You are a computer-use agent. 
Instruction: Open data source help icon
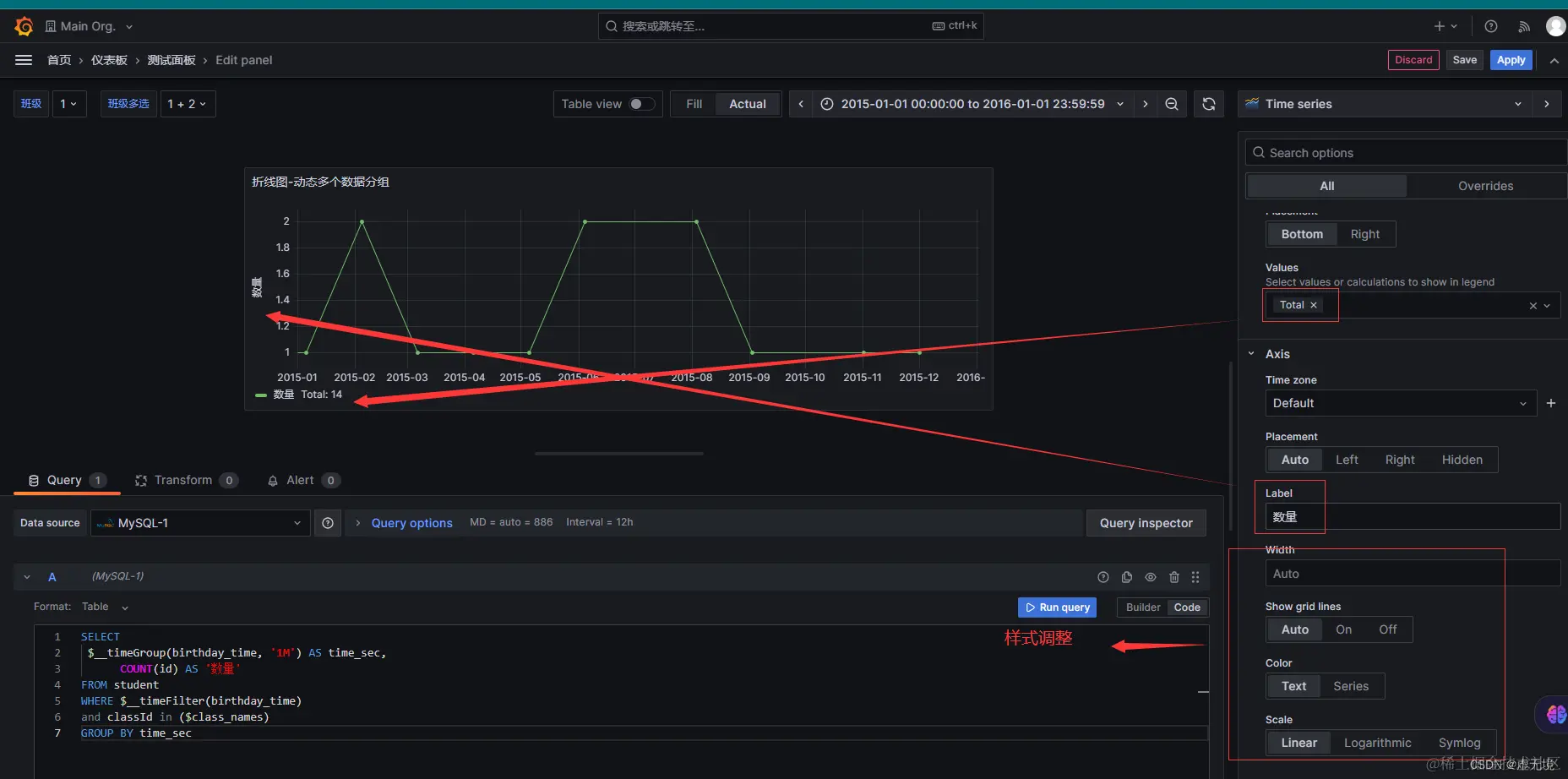(328, 523)
